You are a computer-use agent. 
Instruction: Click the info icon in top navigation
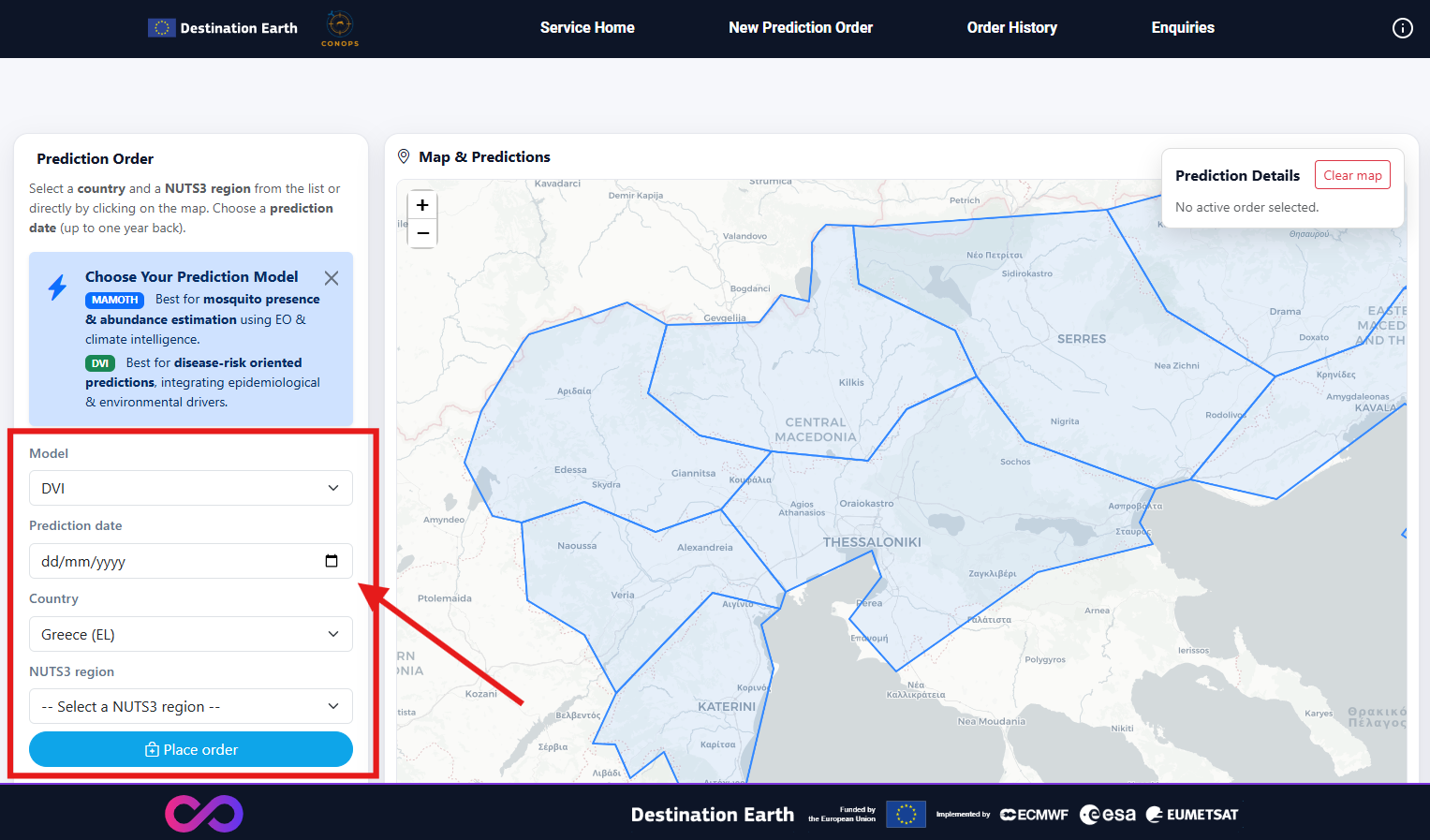coord(1402,28)
